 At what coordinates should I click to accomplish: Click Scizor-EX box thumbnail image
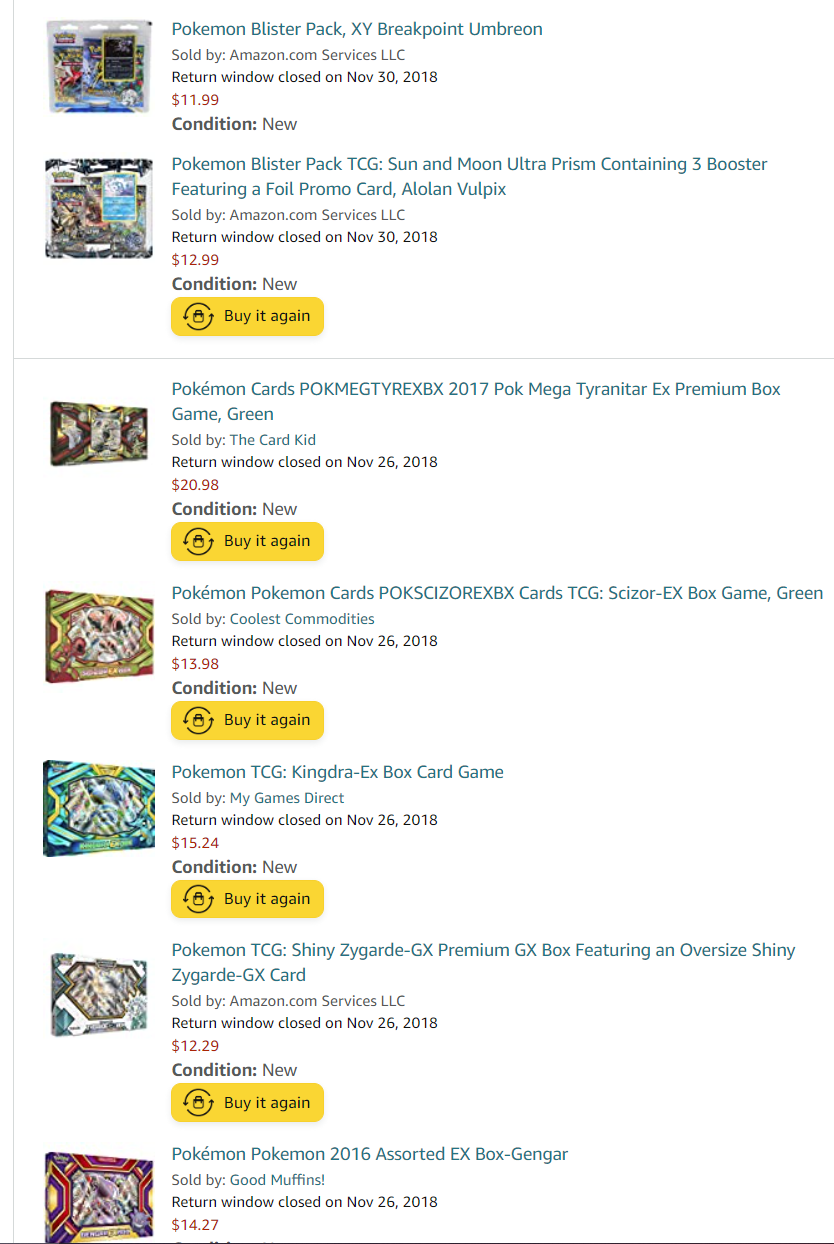point(98,636)
